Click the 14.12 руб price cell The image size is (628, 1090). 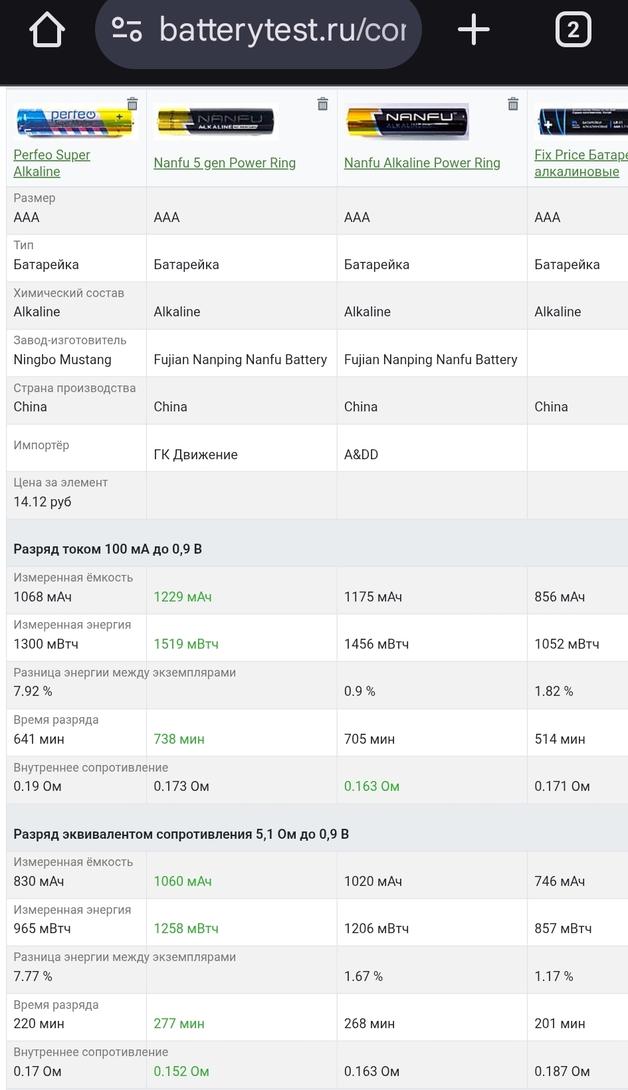pos(42,502)
